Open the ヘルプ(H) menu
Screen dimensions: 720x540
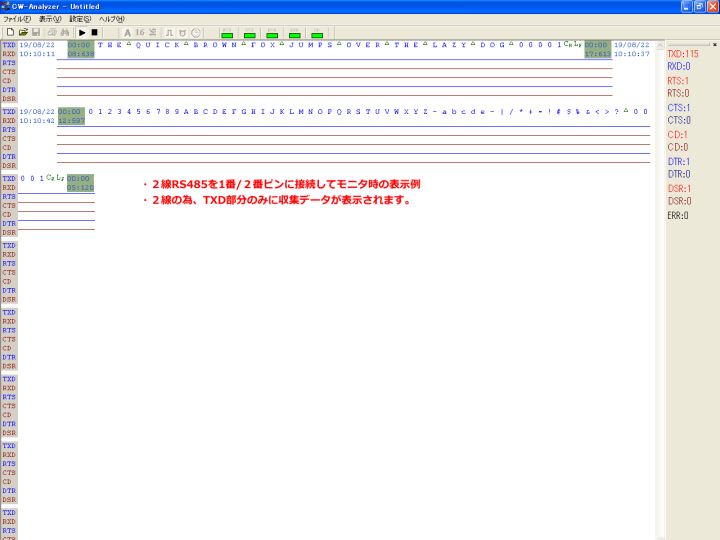(x=111, y=19)
